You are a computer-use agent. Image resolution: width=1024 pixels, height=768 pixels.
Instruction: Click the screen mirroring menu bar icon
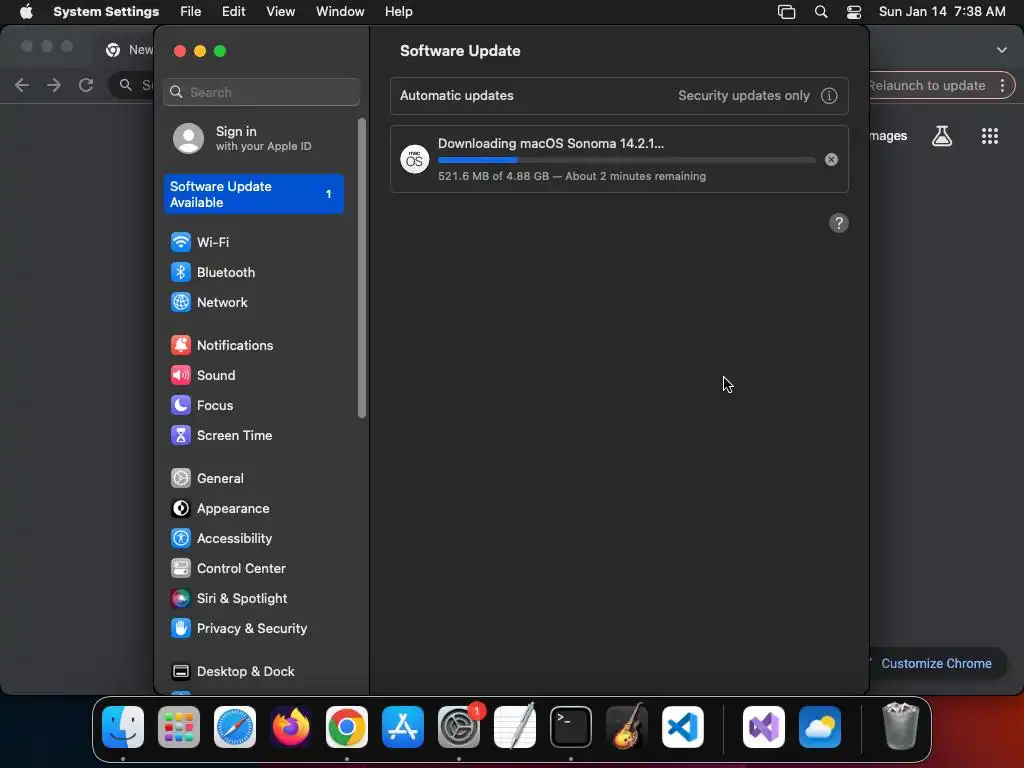(786, 12)
